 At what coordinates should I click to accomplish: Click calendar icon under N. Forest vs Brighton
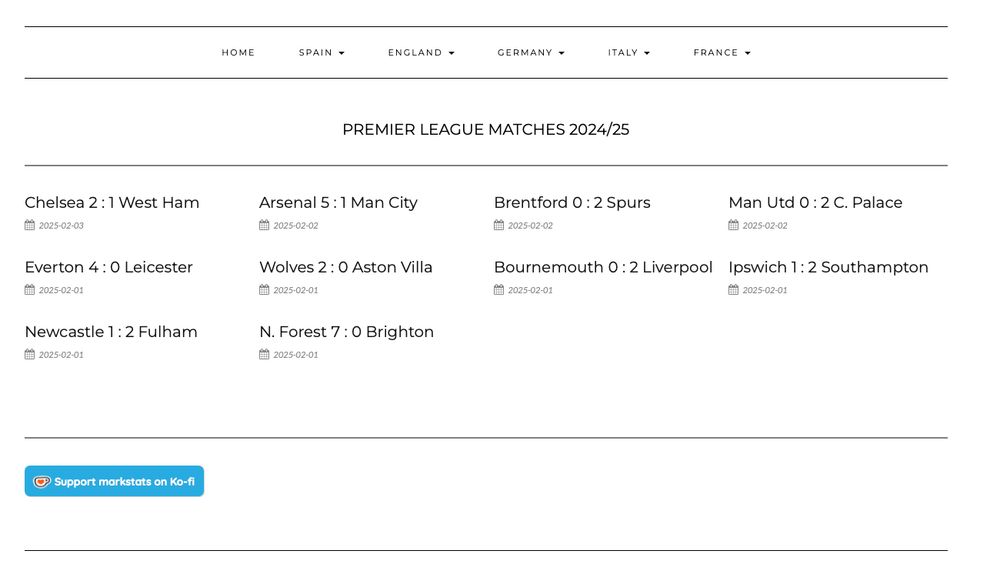coord(264,354)
